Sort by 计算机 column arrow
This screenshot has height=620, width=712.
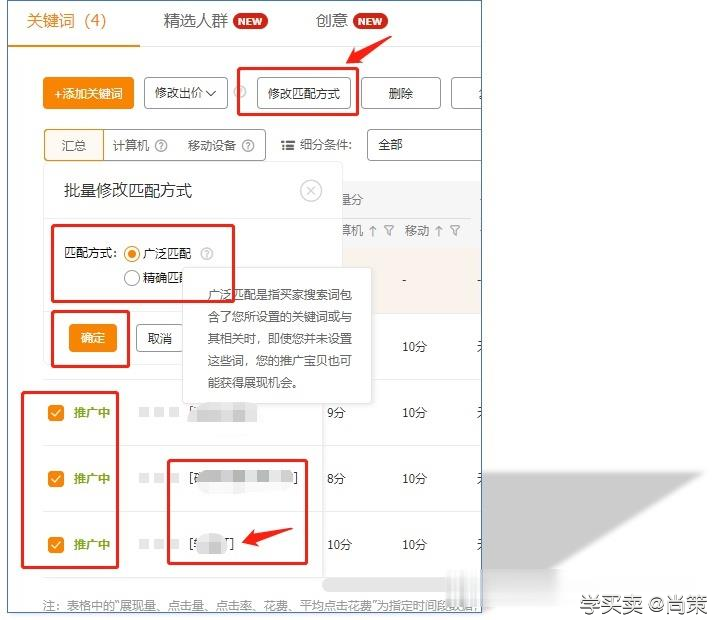[x=373, y=231]
